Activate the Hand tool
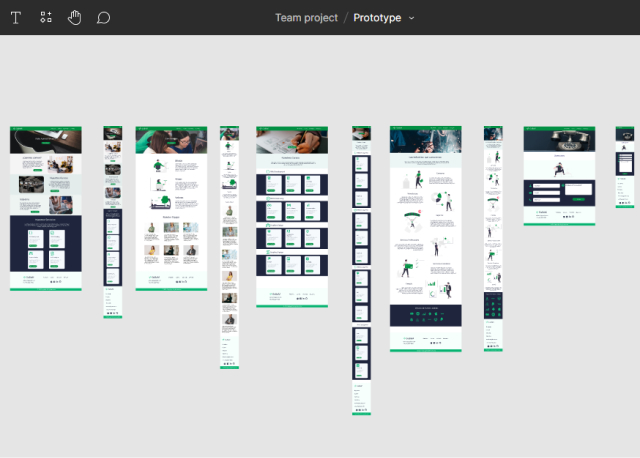Image resolution: width=640 pixels, height=458 pixels. click(x=74, y=18)
